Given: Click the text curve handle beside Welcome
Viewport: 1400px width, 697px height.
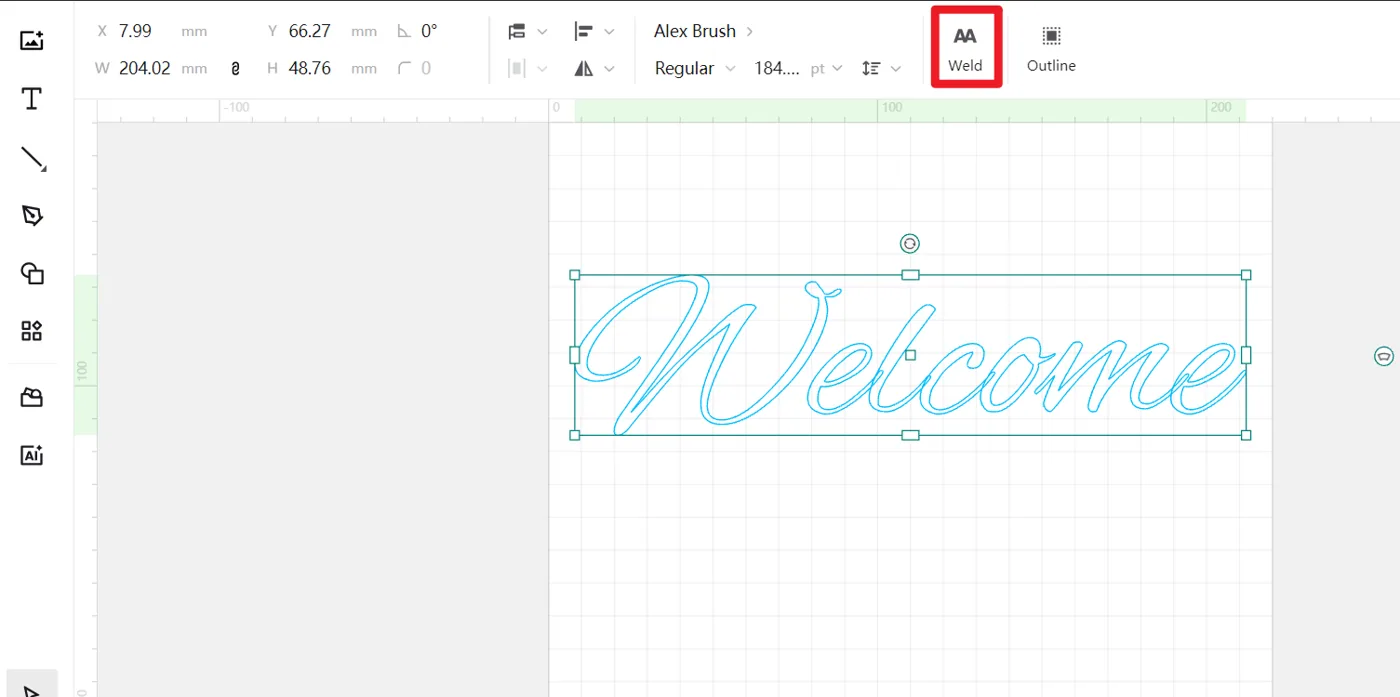Looking at the screenshot, I should [x=1383, y=356].
